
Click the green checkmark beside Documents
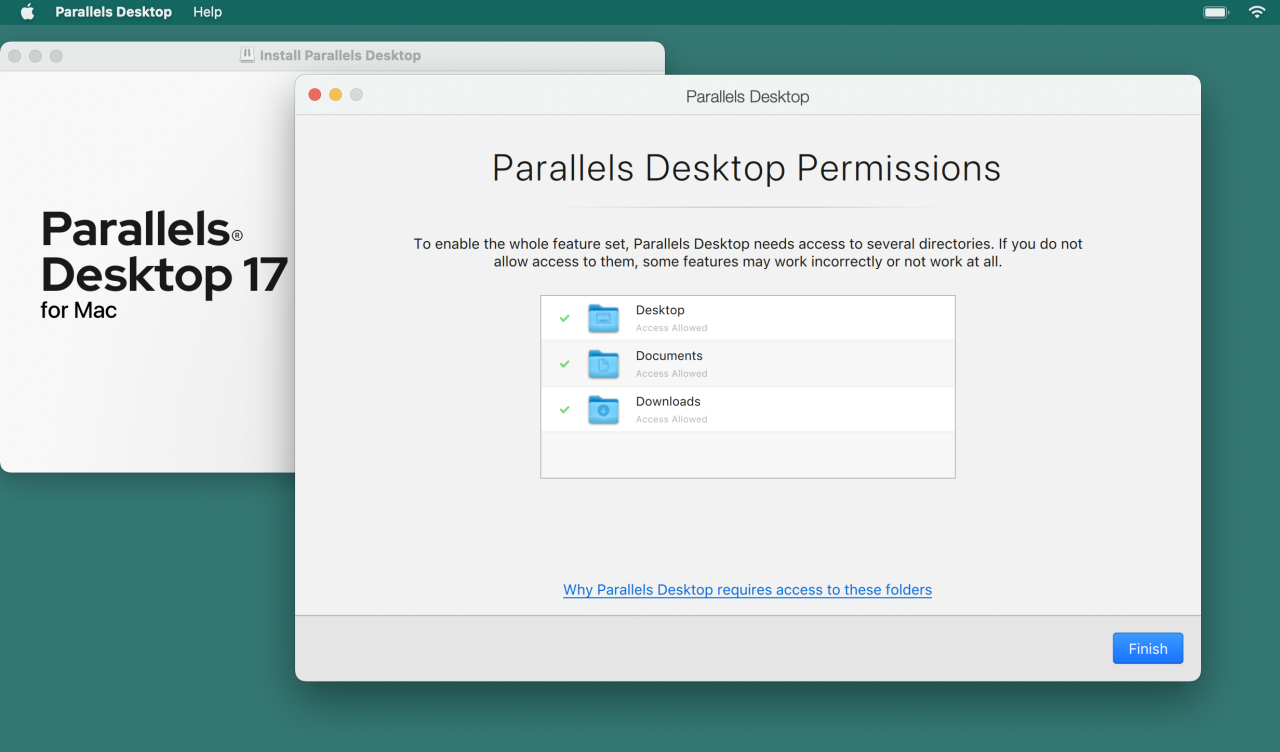564,364
